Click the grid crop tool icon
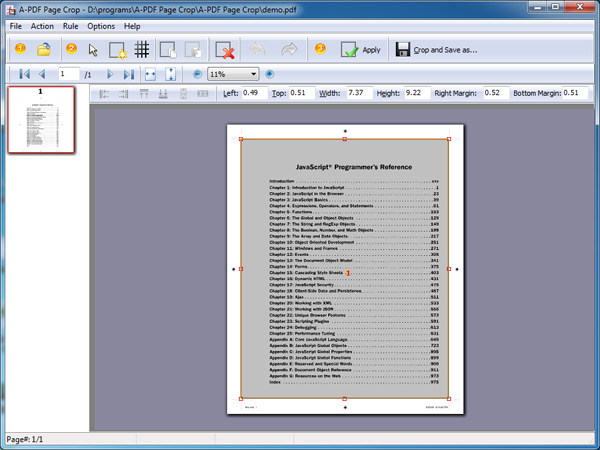 pos(142,50)
